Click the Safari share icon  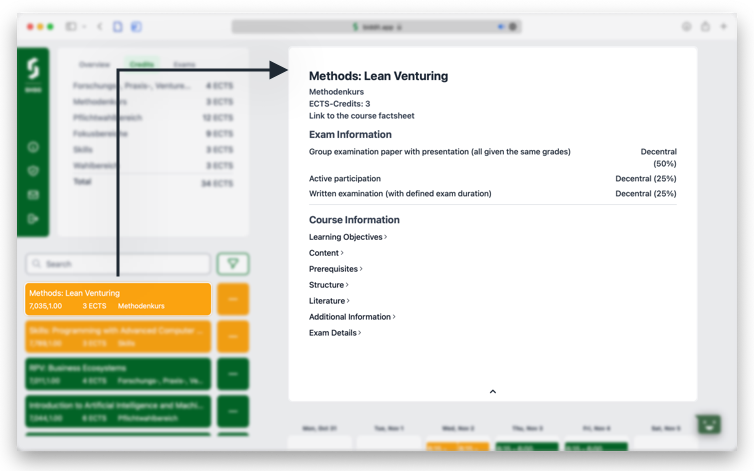click(x=705, y=27)
